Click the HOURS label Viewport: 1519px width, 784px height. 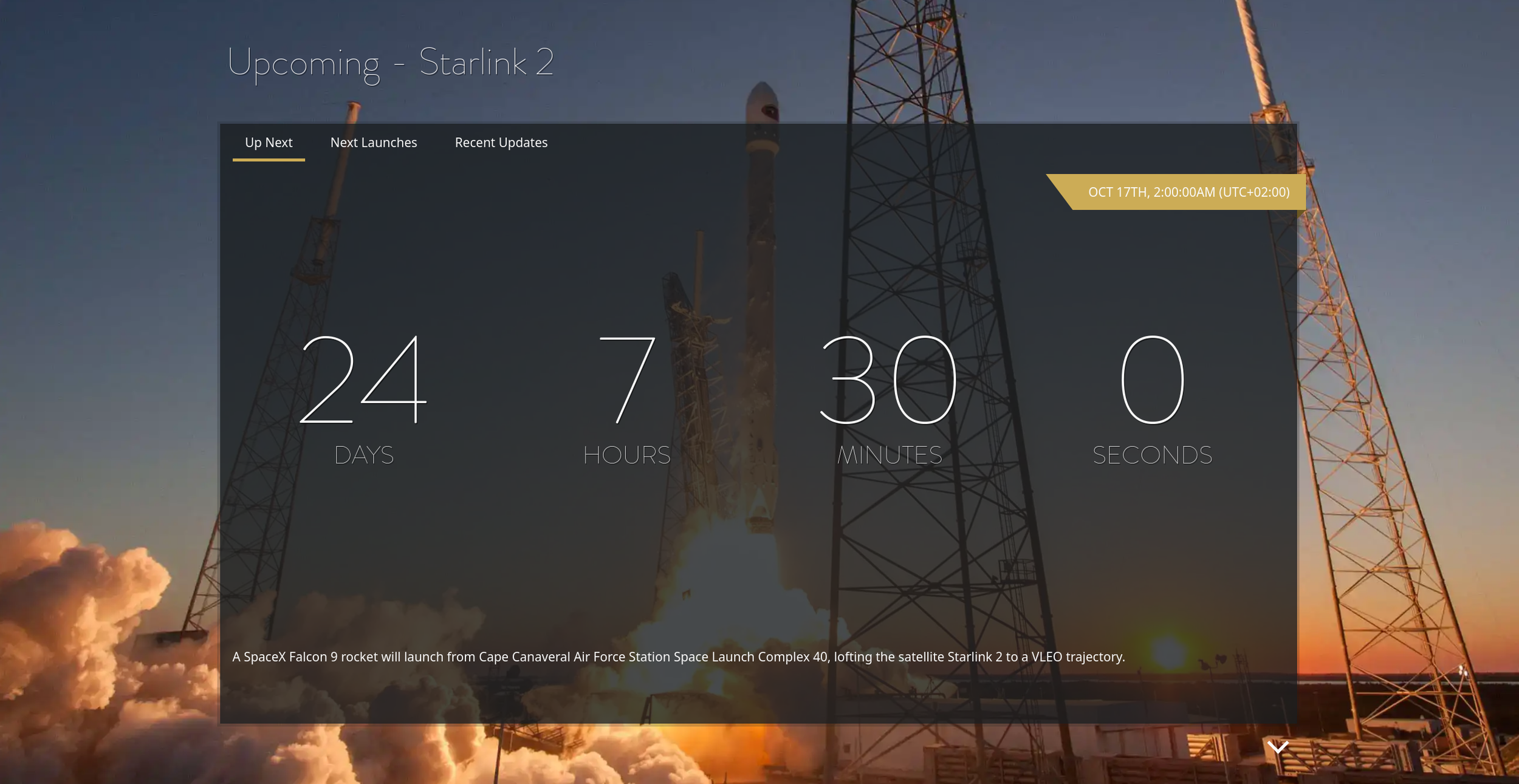[x=626, y=455]
